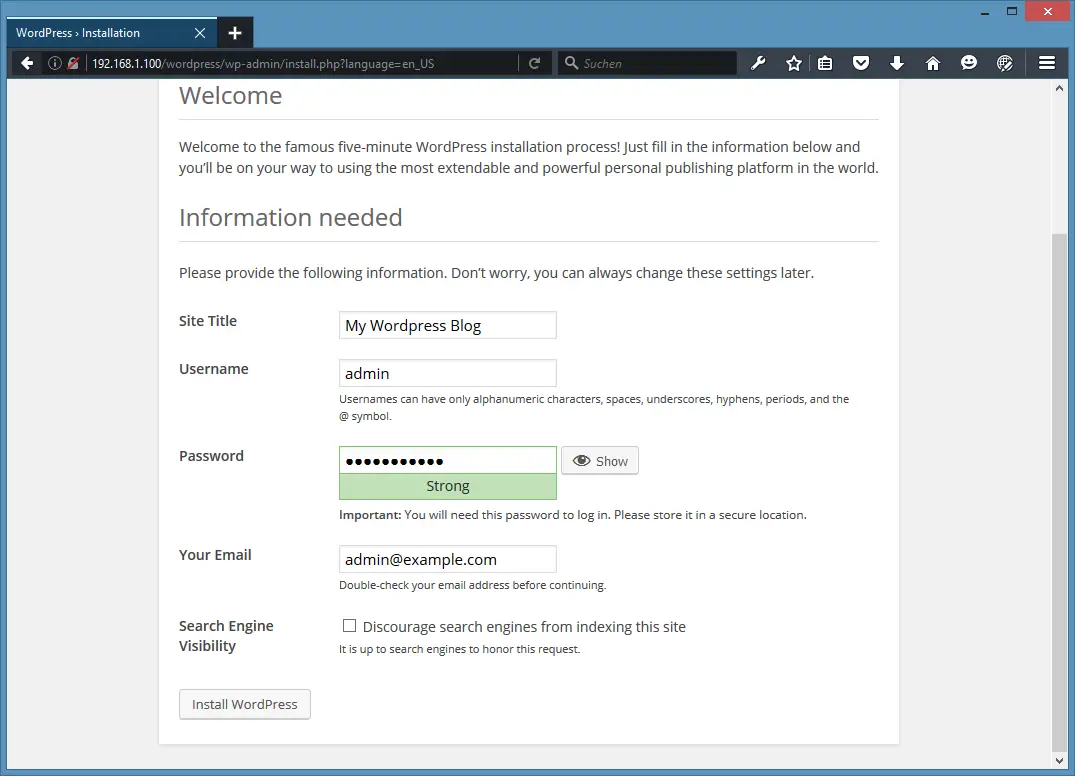Click the Strong password strength indicator
1075x776 pixels.
tap(448, 486)
